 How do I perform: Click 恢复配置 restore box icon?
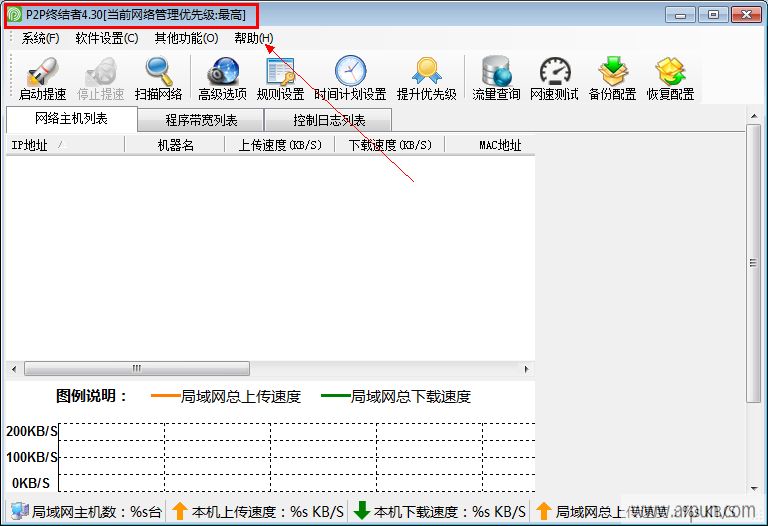671,71
